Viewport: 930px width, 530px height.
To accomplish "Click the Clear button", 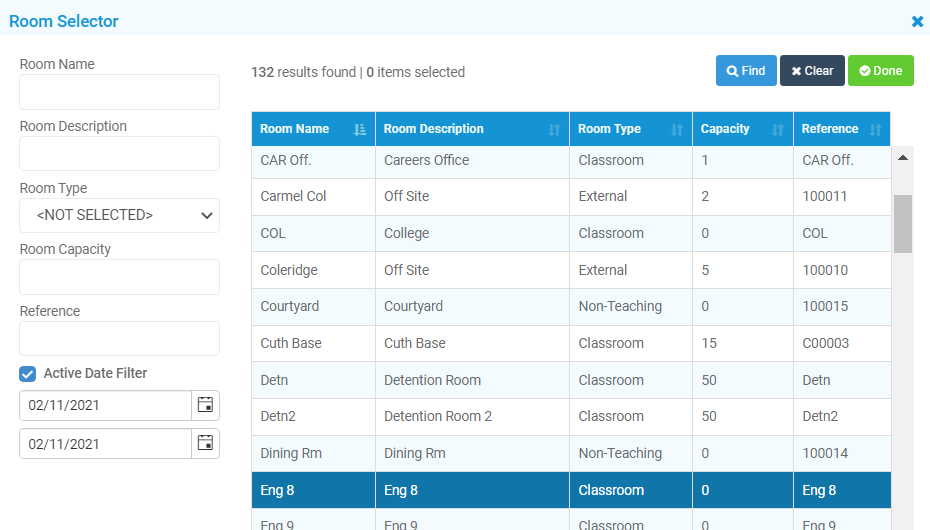I will [x=812, y=71].
